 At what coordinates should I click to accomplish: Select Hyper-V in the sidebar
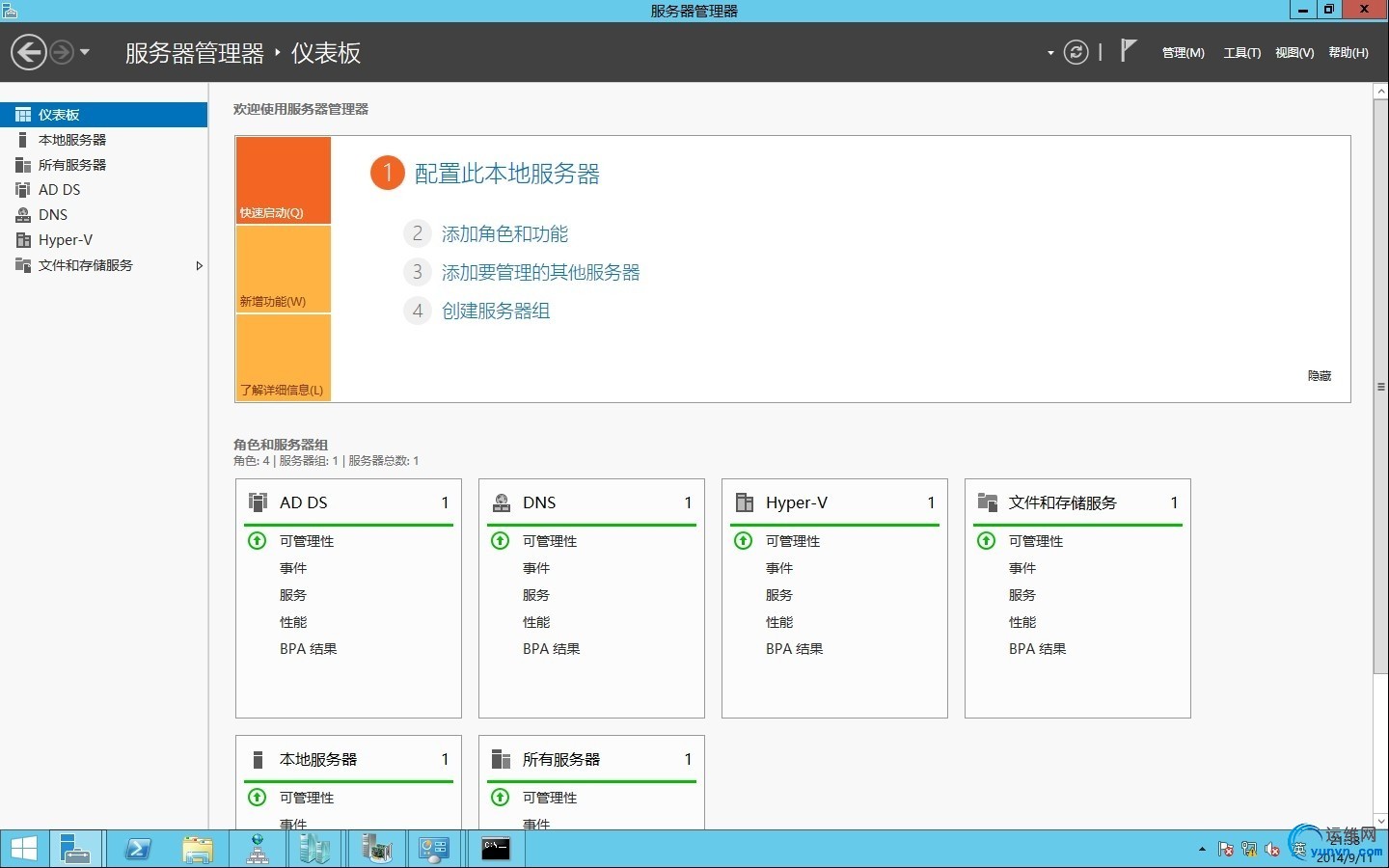[x=103, y=240]
